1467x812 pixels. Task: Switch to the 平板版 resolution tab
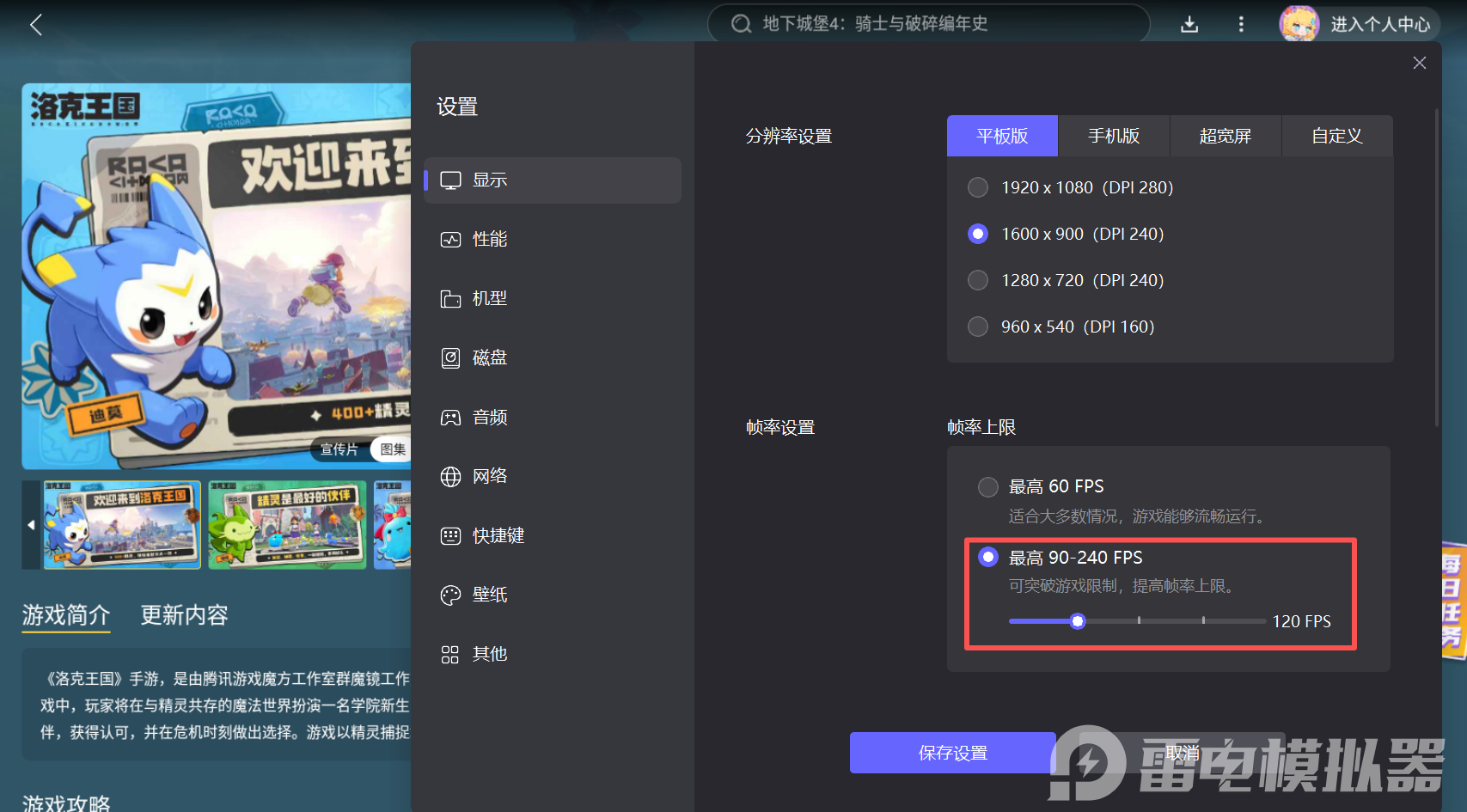point(1002,136)
